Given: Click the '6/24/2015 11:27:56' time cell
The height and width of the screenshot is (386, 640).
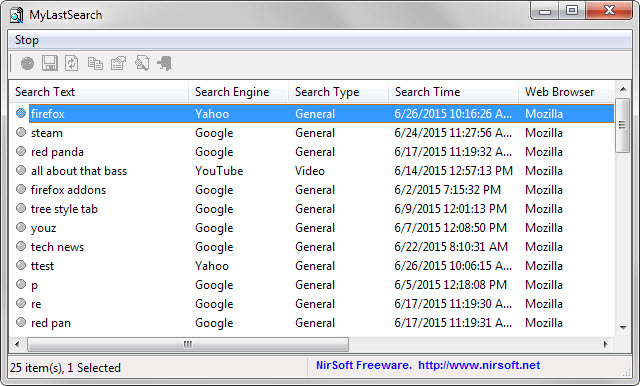Looking at the screenshot, I should point(453,133).
